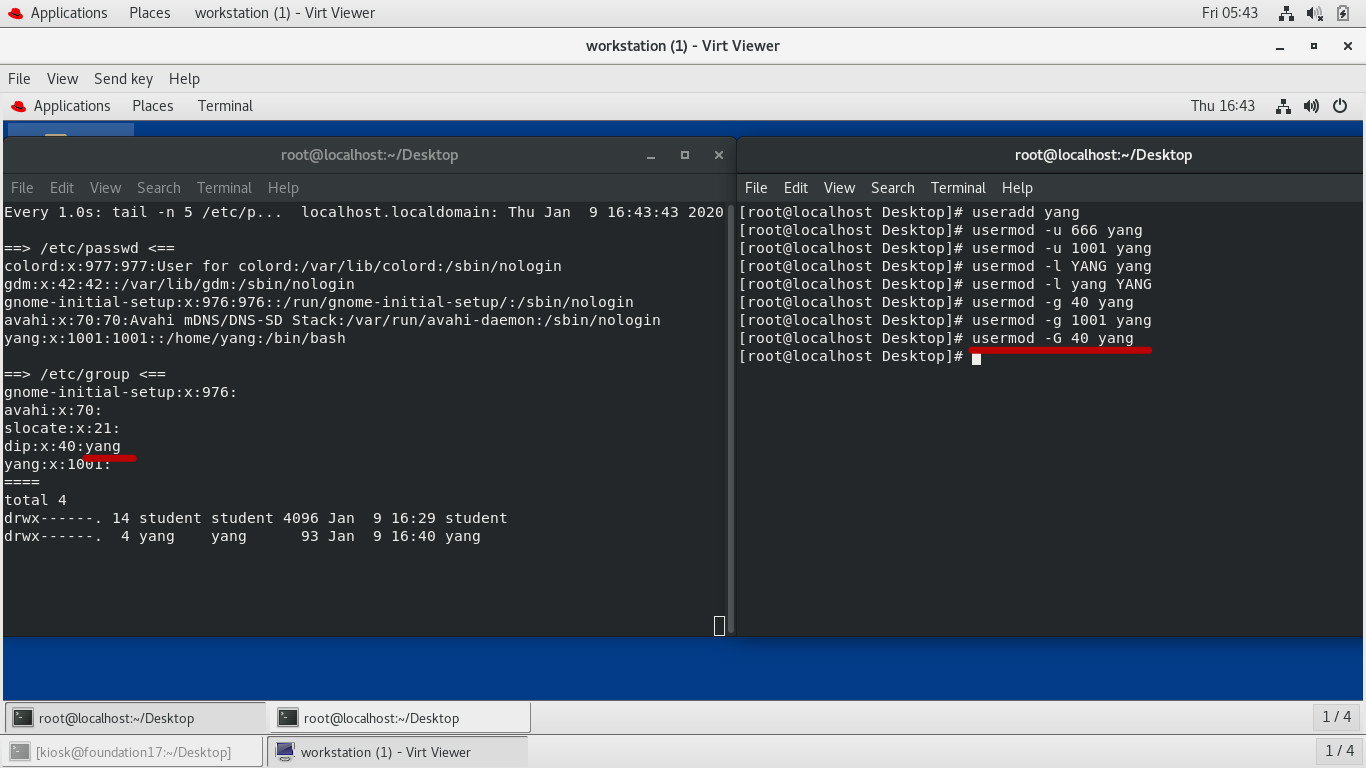Viewport: 1366px width, 768px height.
Task: Close the Virt Viewer window
Action: [x=1346, y=46]
